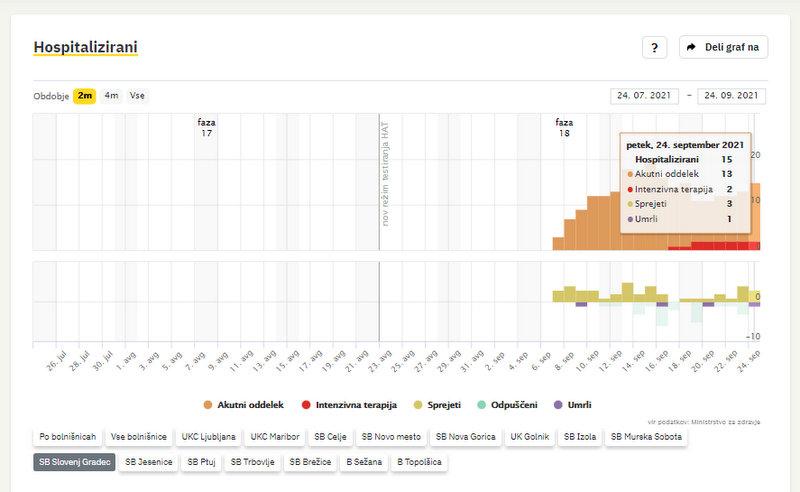Viewport: 800px width, 492px height.
Task: Select the Vse period option
Action: (137, 96)
